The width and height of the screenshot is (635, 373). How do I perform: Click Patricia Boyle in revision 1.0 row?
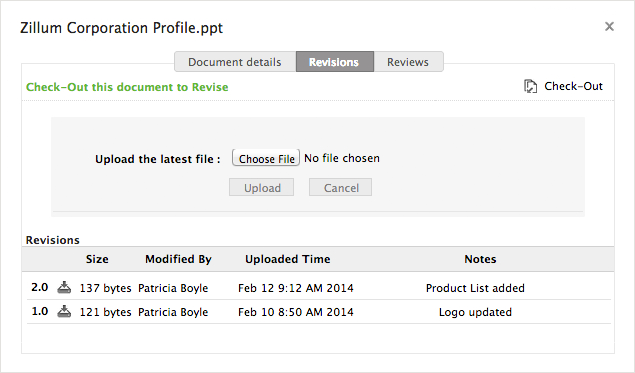(x=173, y=312)
